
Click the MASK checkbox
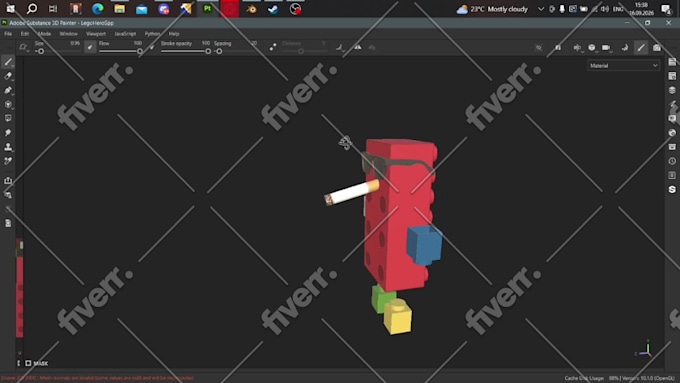tap(28, 363)
